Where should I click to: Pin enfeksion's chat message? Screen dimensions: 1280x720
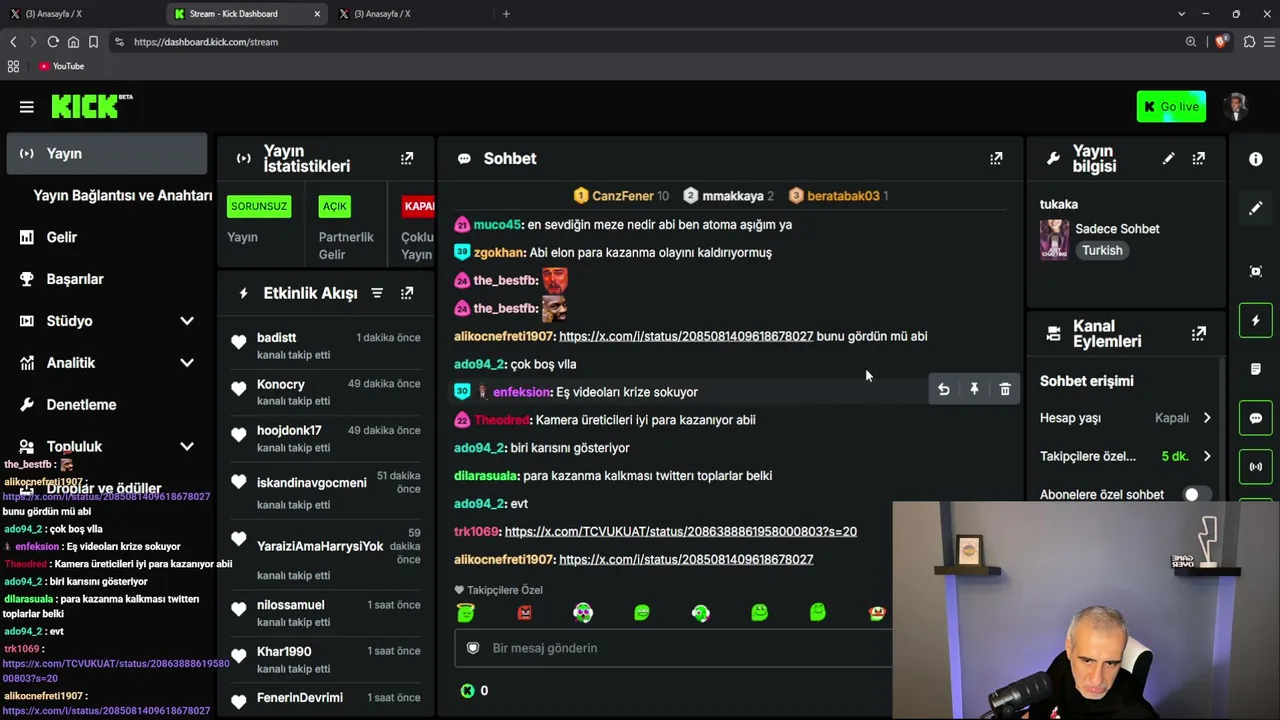pyautogui.click(x=974, y=390)
